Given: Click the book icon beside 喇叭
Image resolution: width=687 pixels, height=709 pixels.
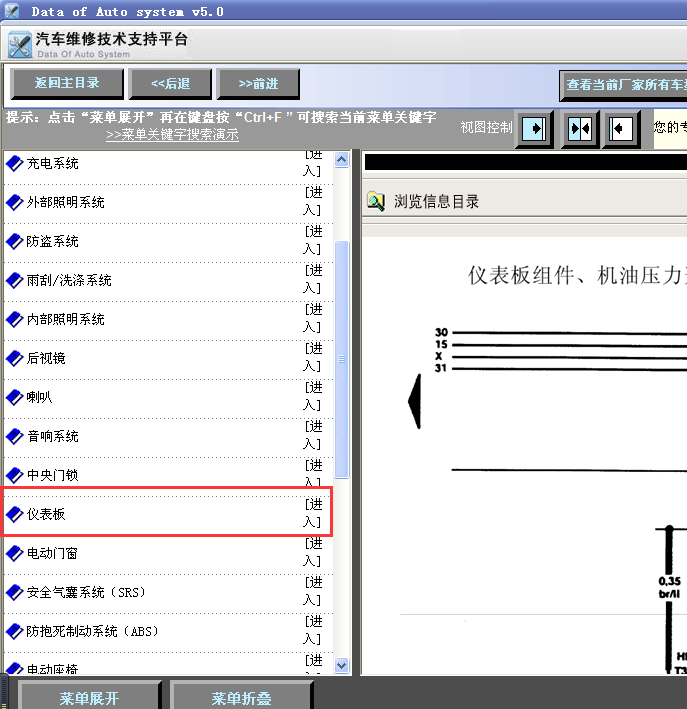Looking at the screenshot, I should [15, 397].
